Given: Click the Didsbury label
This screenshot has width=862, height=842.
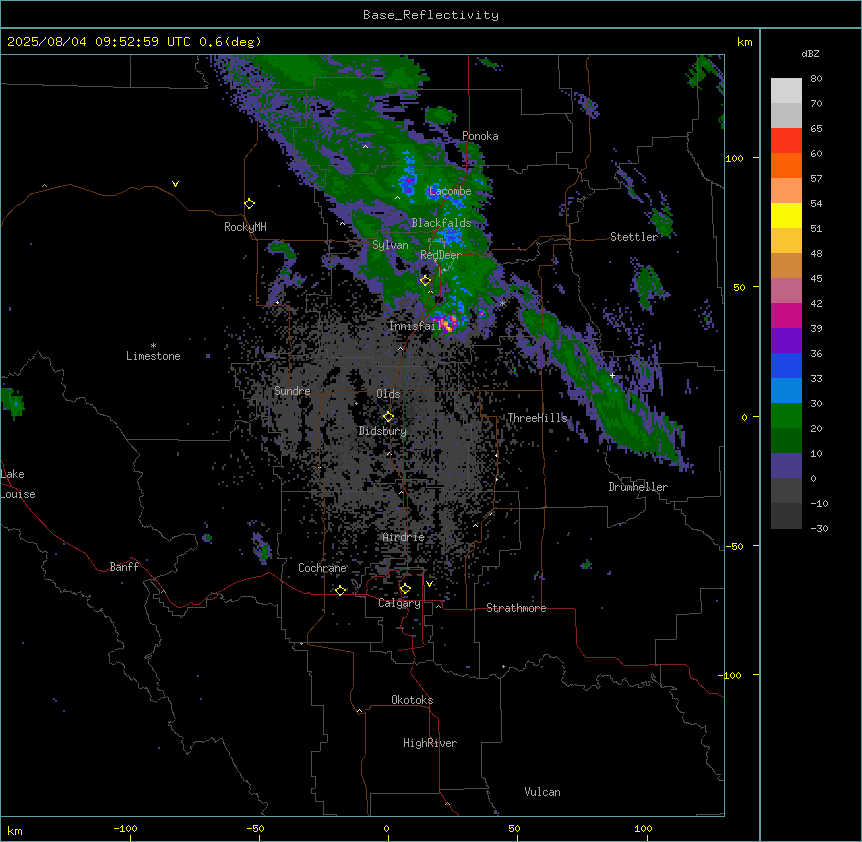Looking at the screenshot, I should pos(383,431).
